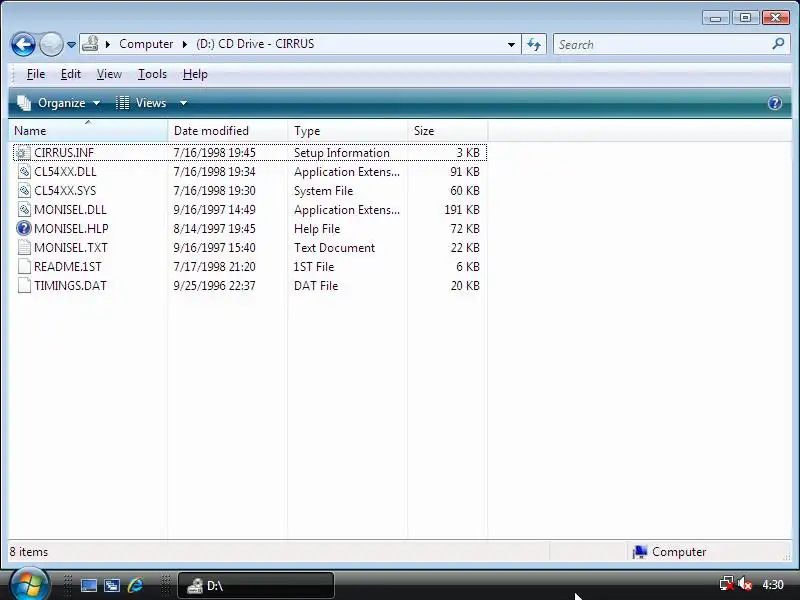Click the CIRRUS.INF file name
Viewport: 800px width, 600px height.
point(64,153)
